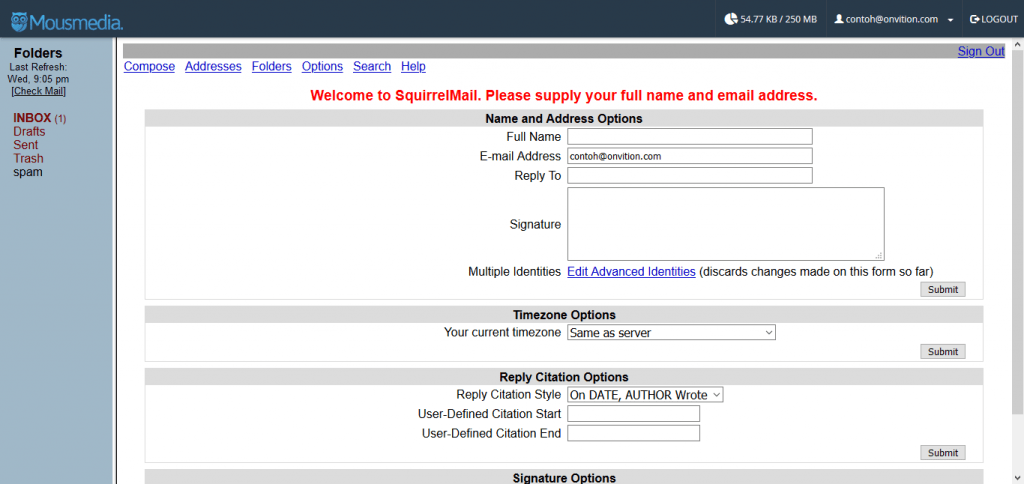Click the User-Defined Citation End field
This screenshot has height=484, width=1024.
click(x=633, y=434)
